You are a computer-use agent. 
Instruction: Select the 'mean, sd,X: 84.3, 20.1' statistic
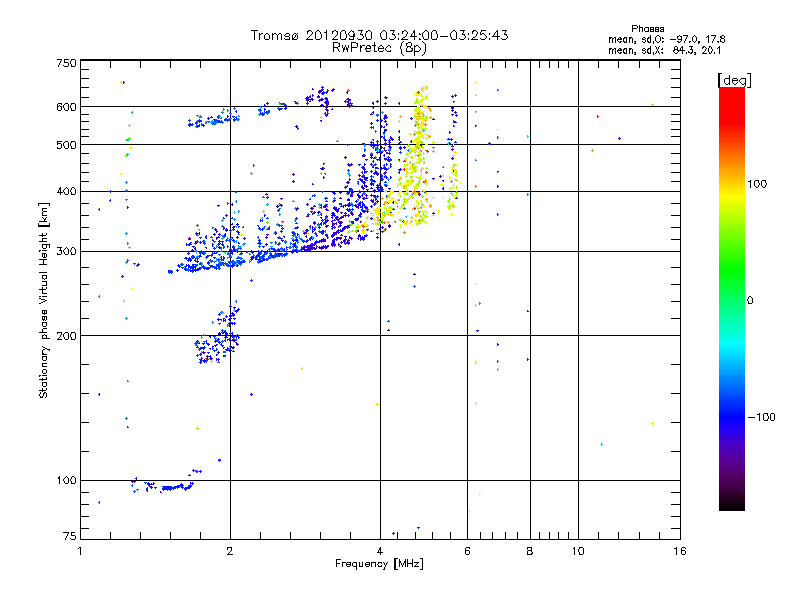pyautogui.click(x=664, y=50)
